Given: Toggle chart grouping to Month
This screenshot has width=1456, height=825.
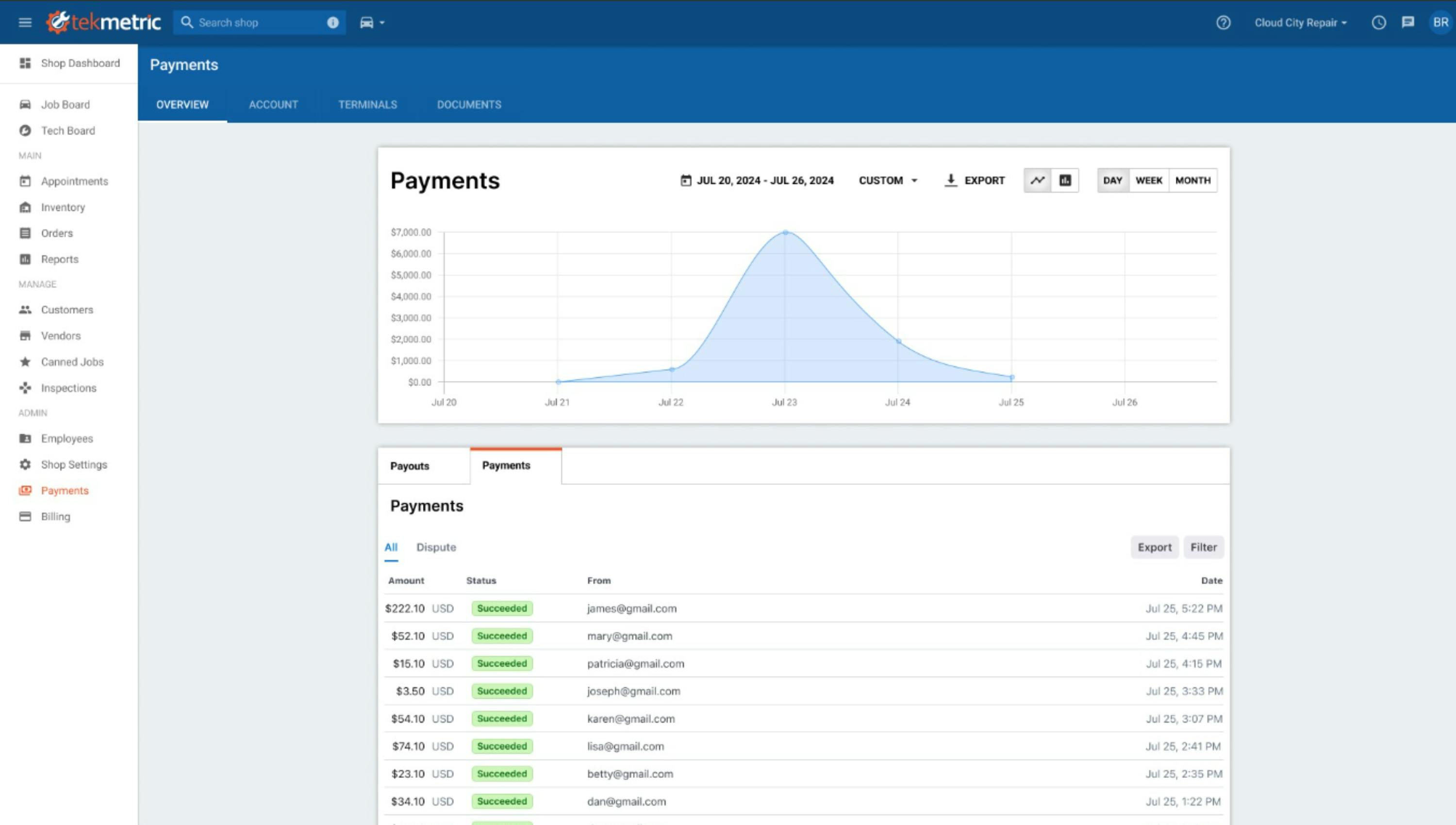Looking at the screenshot, I should (1192, 180).
